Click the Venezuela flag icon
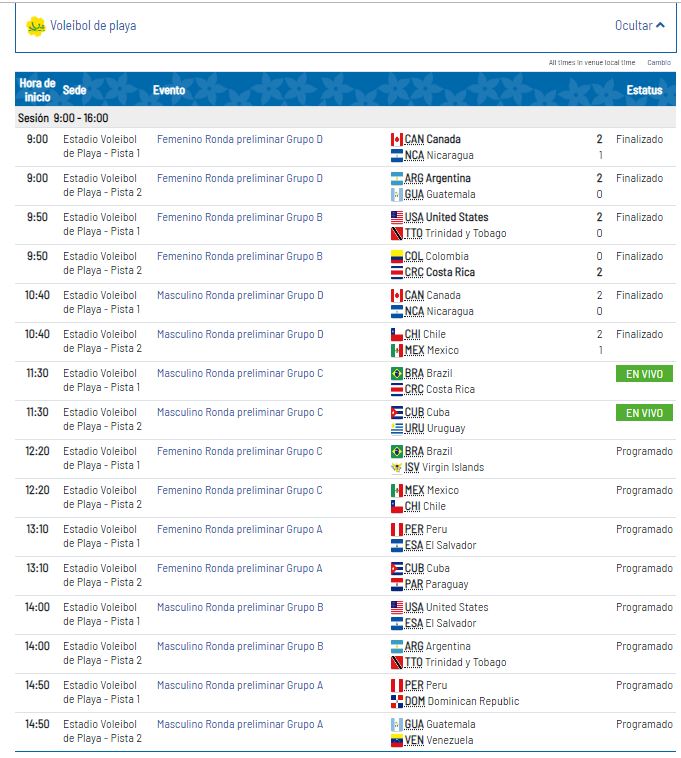Viewport: 681px width, 758px height. click(x=397, y=740)
